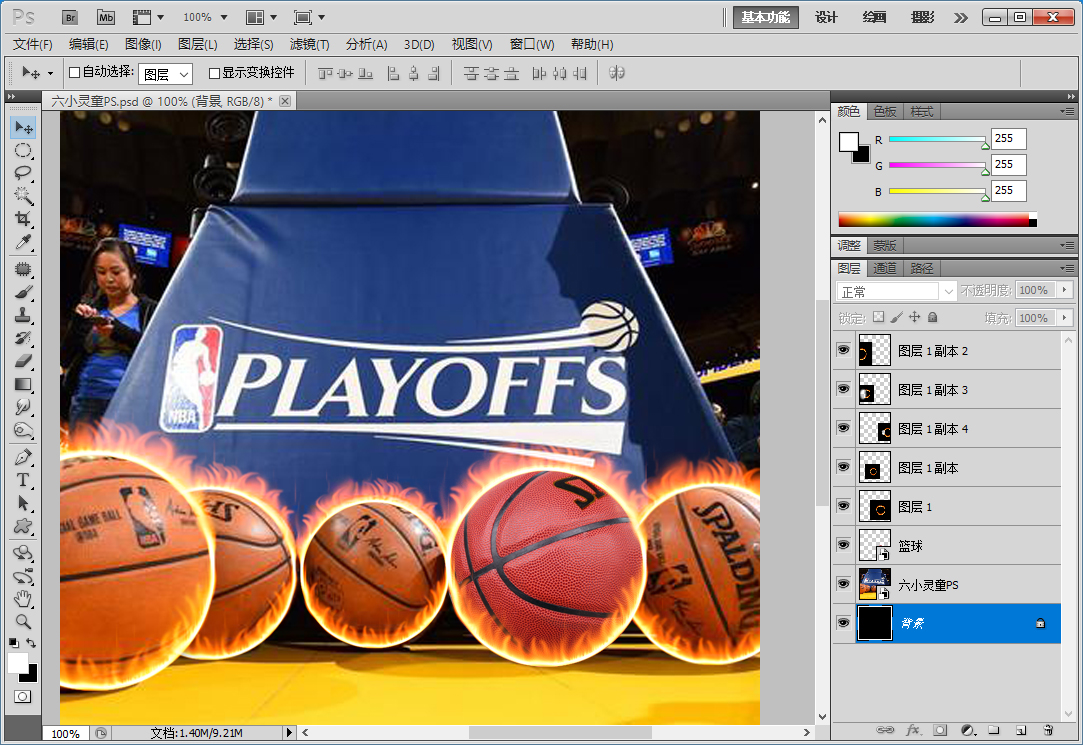Create a new layer group icon
Viewport: 1083px width, 745px height.
pos(994,730)
